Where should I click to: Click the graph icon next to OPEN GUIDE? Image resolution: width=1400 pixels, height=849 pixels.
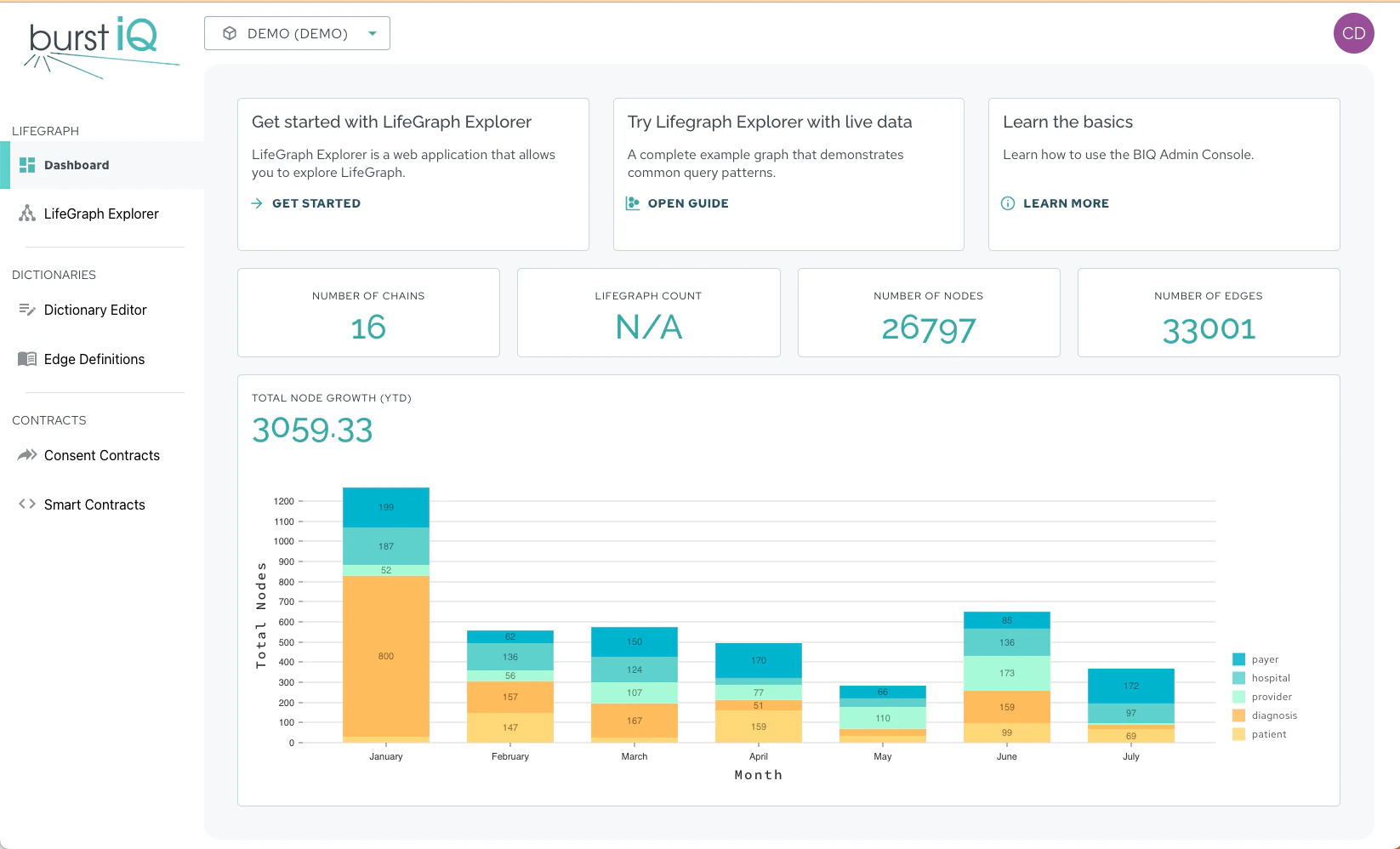pyautogui.click(x=632, y=202)
